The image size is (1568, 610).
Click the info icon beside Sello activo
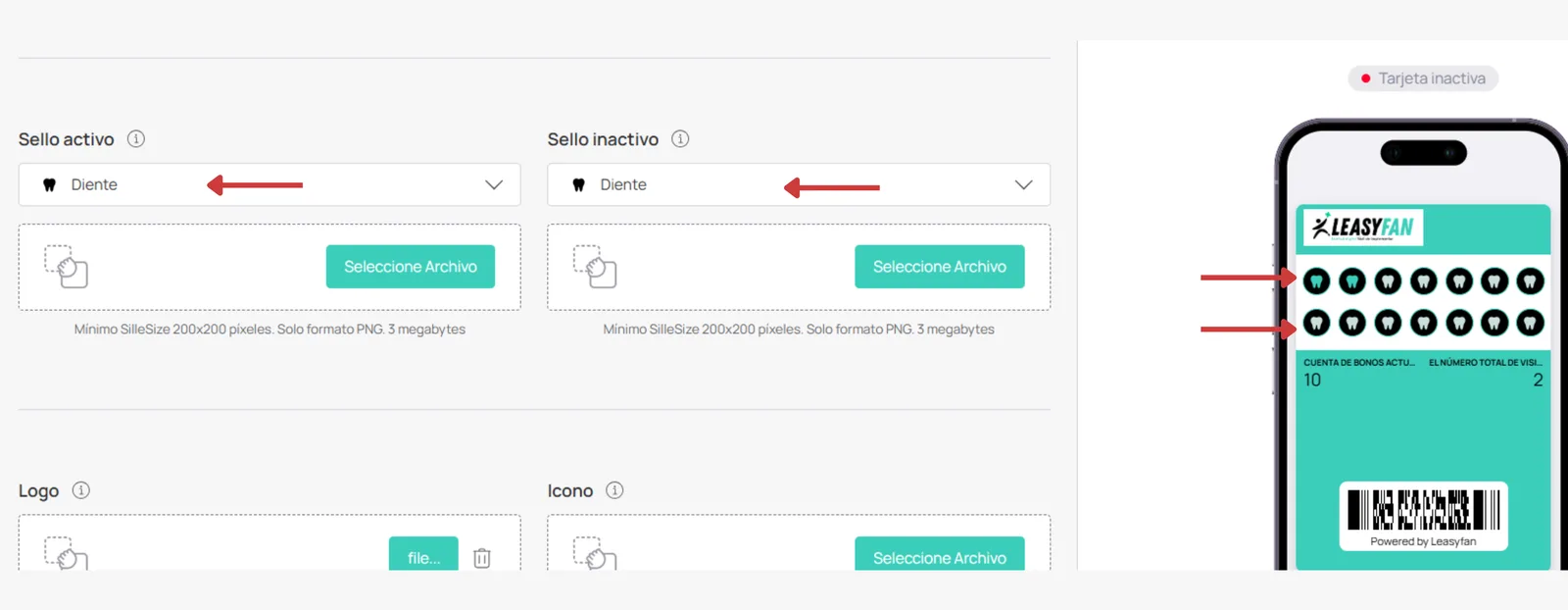[136, 139]
